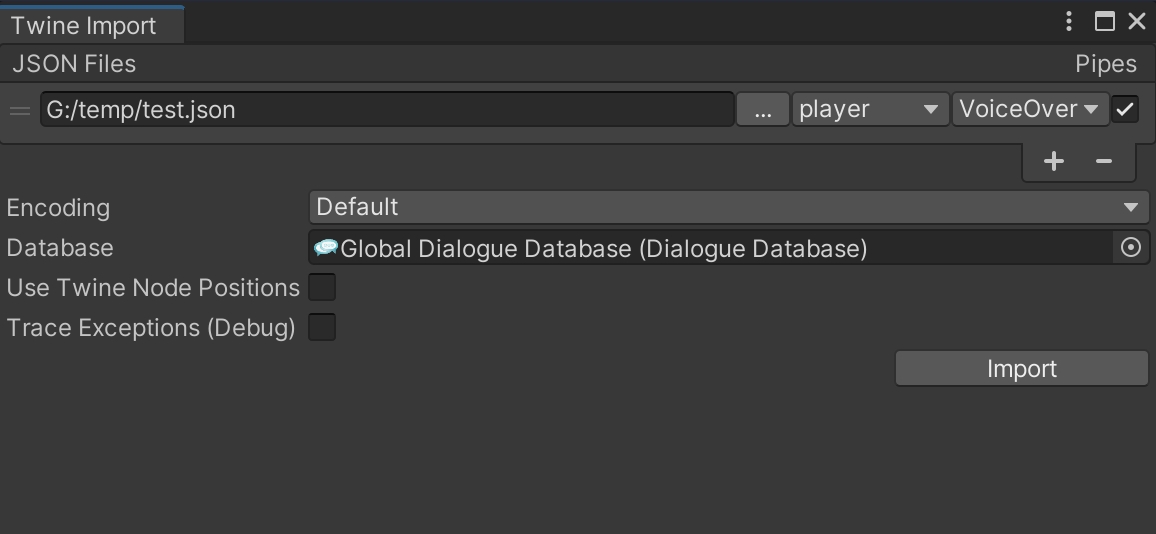
Task: Uncheck the Pipes checkbox on the JSON row
Action: pos(1126,110)
